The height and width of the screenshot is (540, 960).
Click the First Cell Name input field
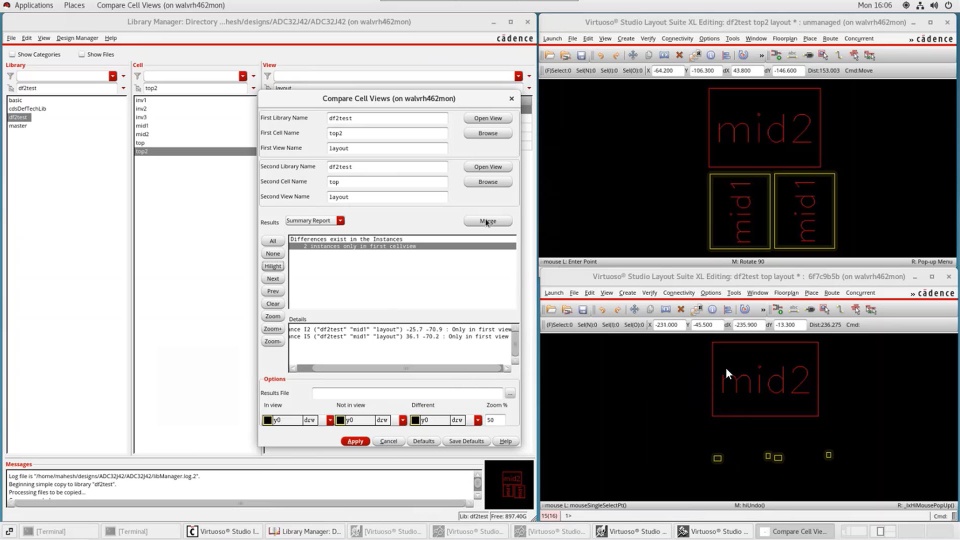point(387,133)
